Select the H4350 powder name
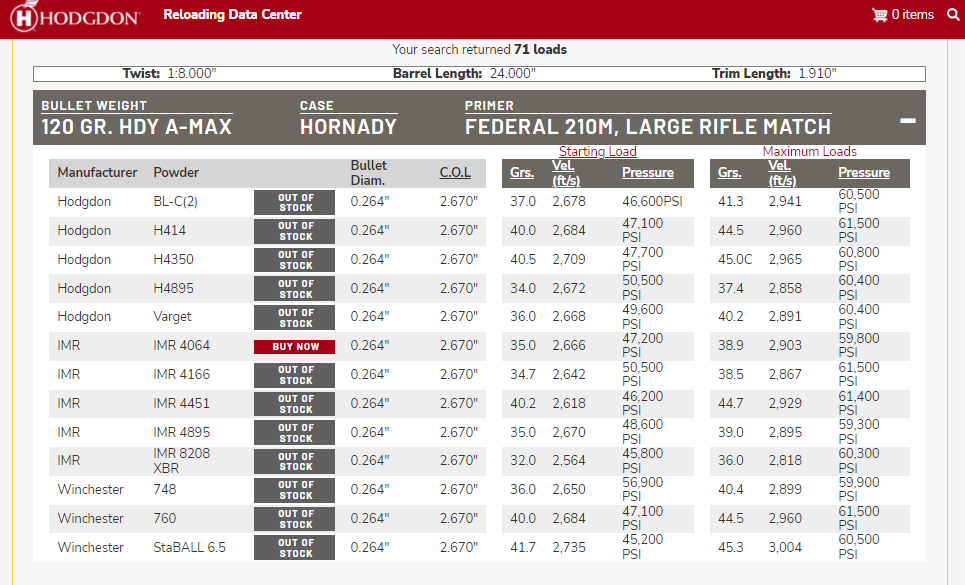Screen dimensions: 965x585 pos(174,260)
